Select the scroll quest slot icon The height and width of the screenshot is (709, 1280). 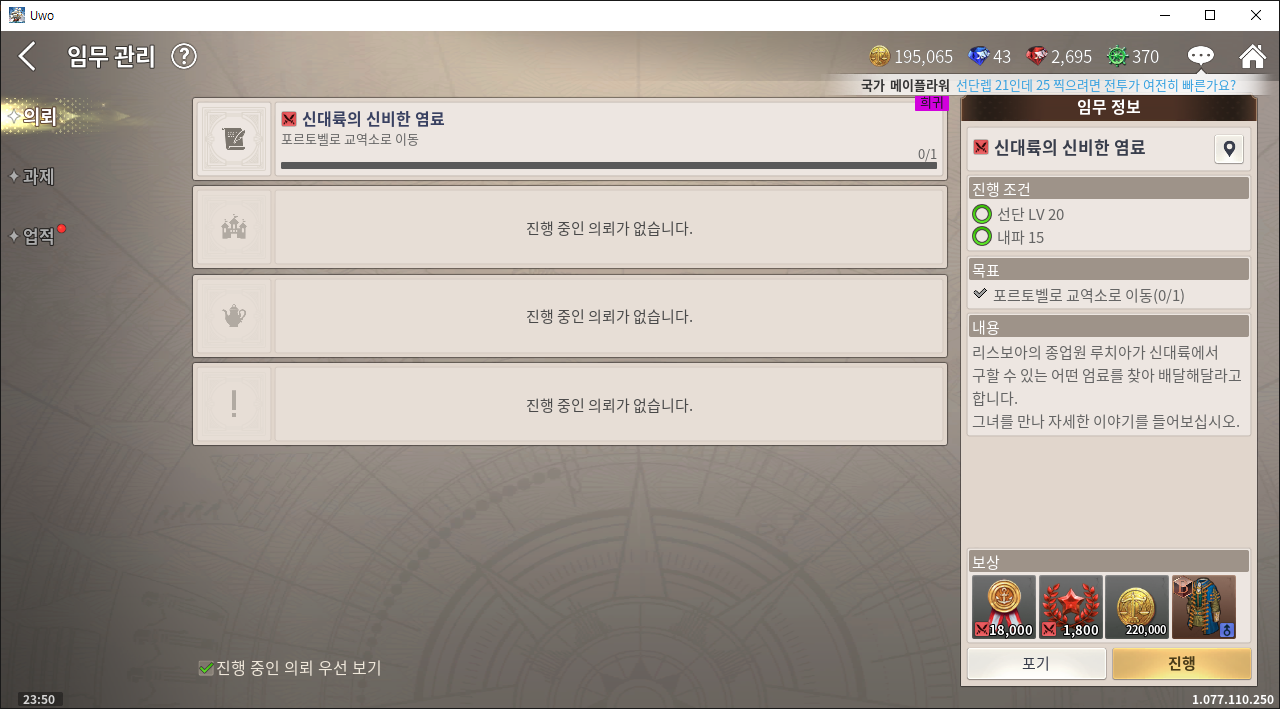click(234, 139)
